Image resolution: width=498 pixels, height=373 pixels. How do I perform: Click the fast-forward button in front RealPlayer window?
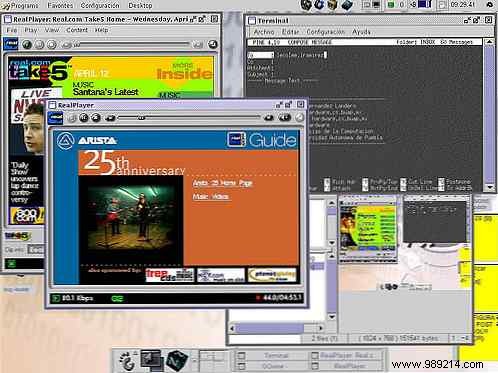click(x=269, y=118)
